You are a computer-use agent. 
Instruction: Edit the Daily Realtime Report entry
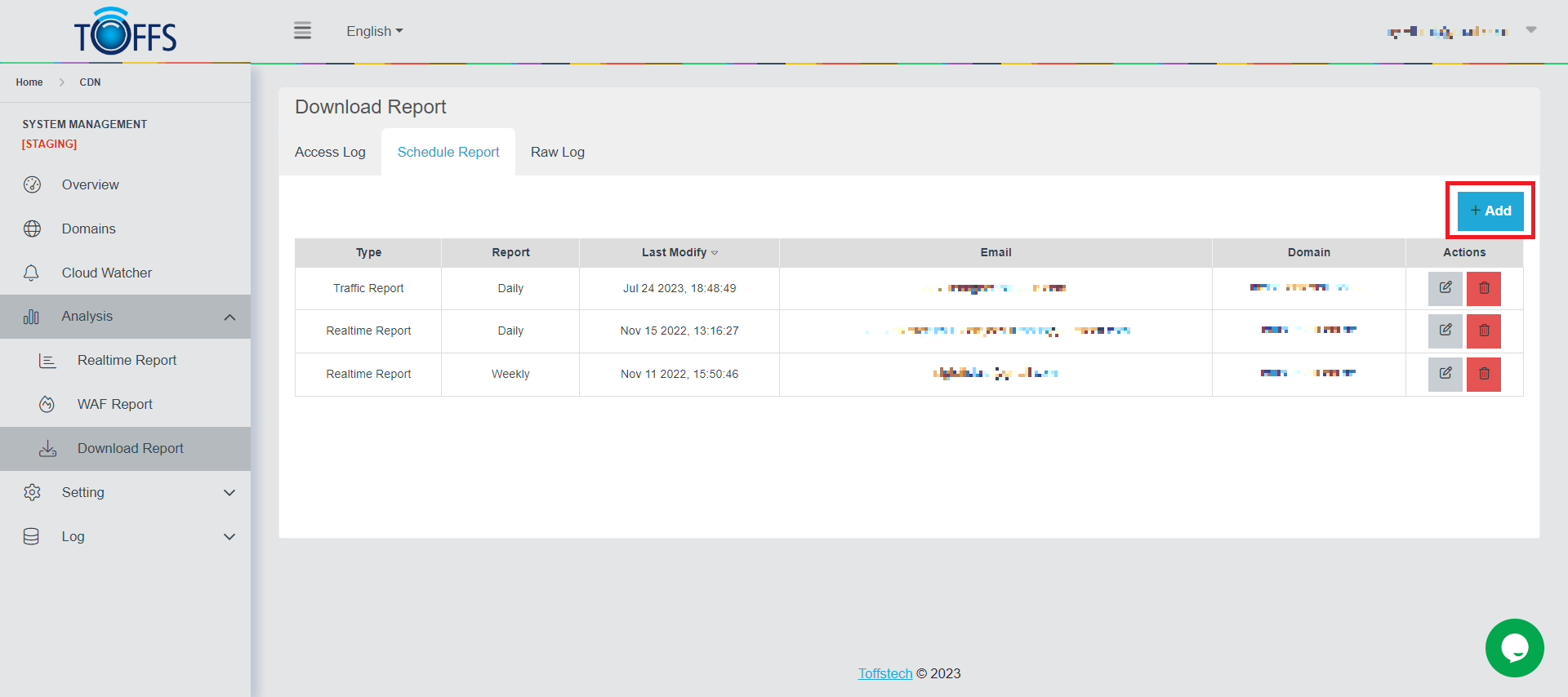tap(1445, 331)
